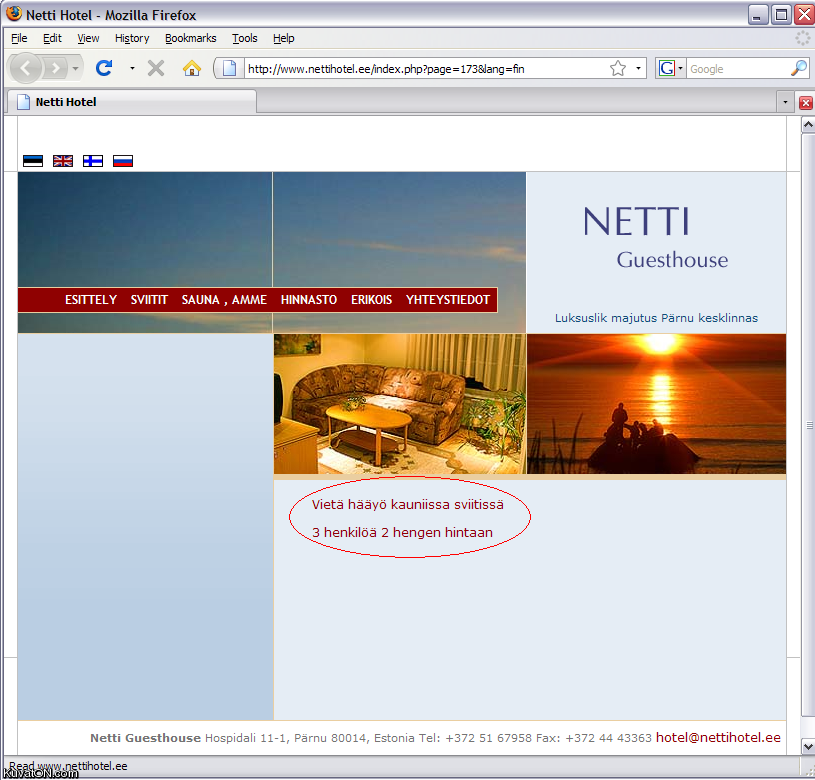The image size is (815, 780).
Task: Click the suite living room photo
Action: click(x=399, y=404)
